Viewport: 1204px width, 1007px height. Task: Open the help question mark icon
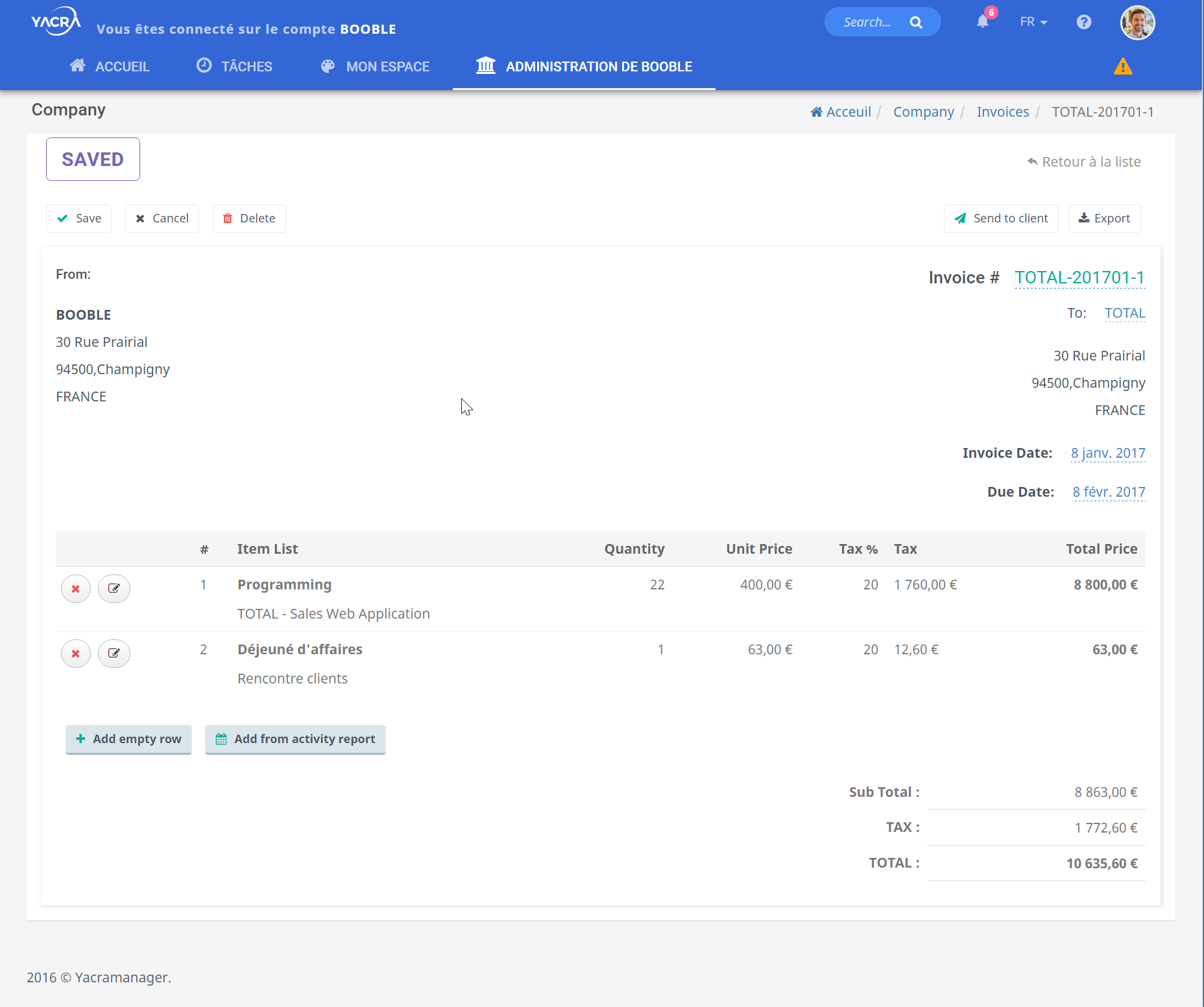click(x=1084, y=22)
